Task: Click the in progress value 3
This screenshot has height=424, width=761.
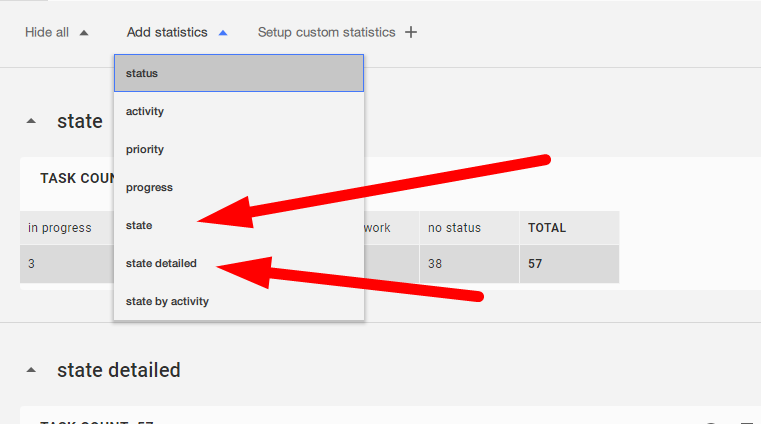Action: coord(32,264)
